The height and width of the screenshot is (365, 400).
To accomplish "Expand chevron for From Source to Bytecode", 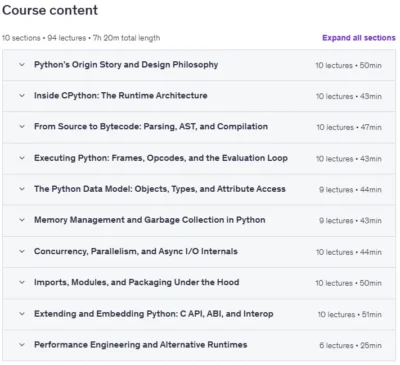I will [22, 127].
